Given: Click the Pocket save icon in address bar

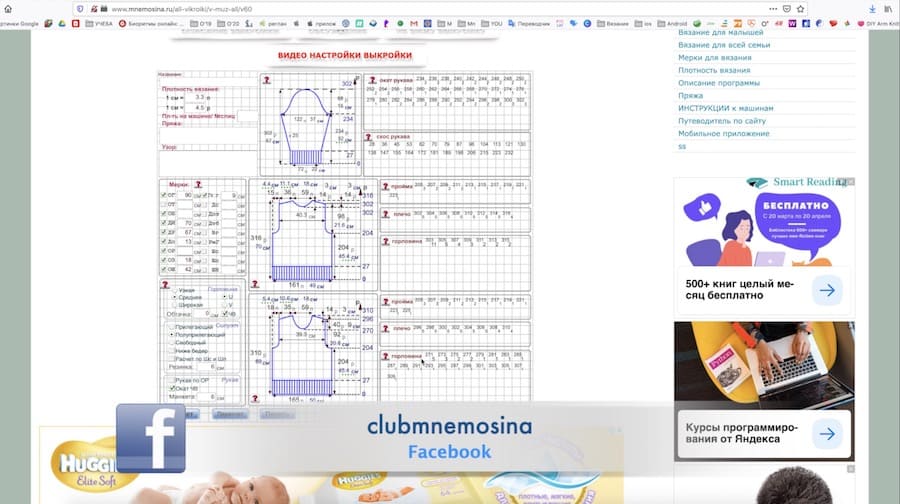Looking at the screenshot, I should (787, 9).
